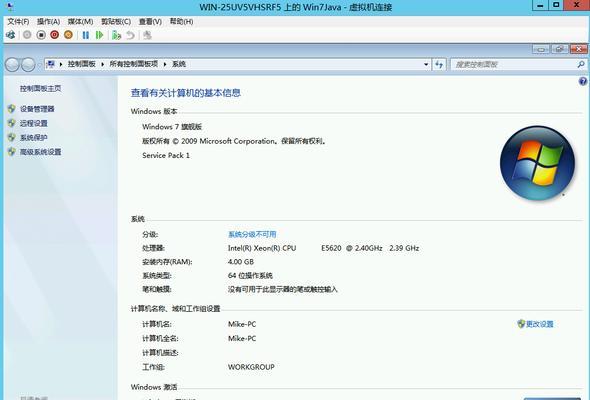Click 系统 breadcrumb segment
590x400 pixels.
[179, 64]
